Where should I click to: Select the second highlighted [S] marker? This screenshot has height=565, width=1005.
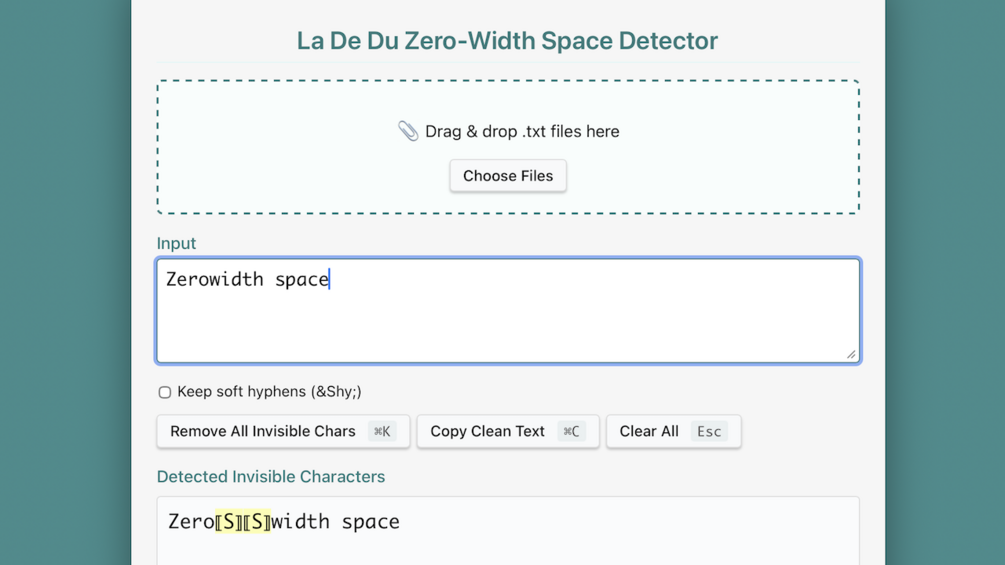click(x=257, y=522)
